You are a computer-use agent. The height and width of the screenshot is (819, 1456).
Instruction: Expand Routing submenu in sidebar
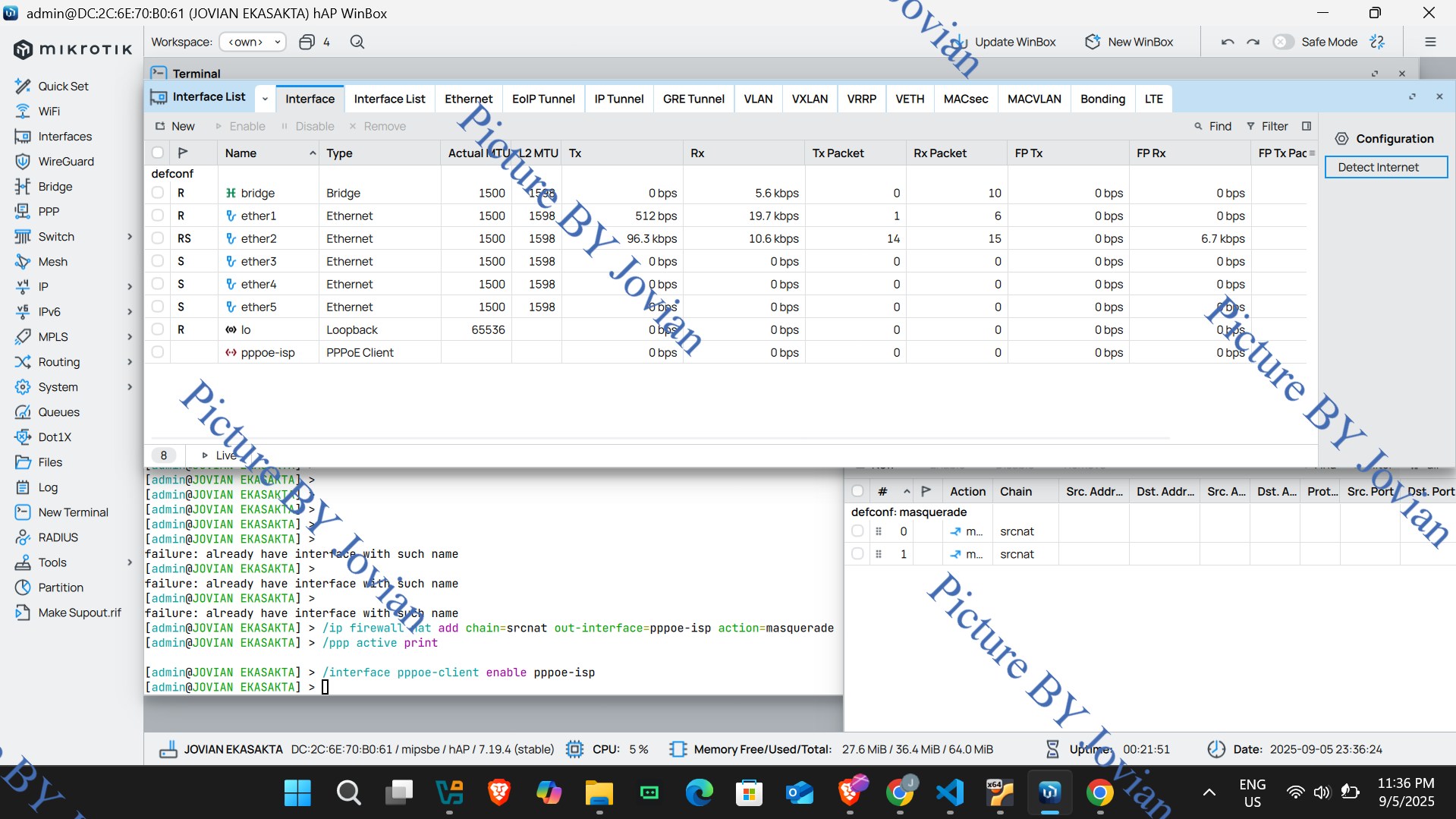click(130, 361)
